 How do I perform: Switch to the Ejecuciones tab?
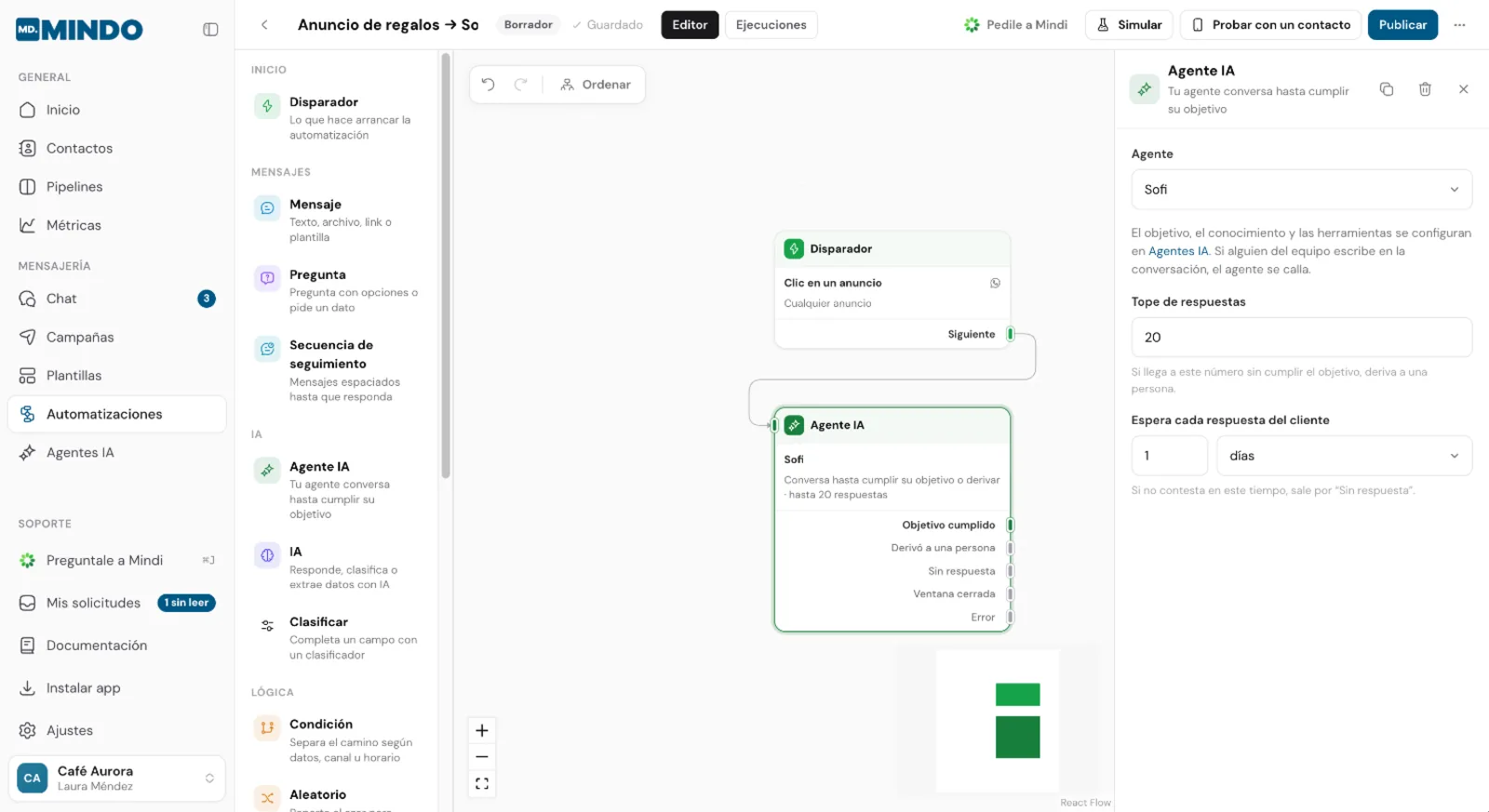click(x=771, y=25)
